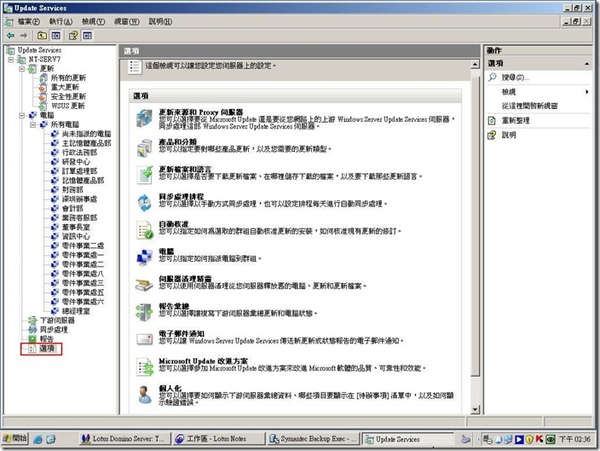Viewport: 600px width, 451px height.
Task: Expand the 檢視 submenu arrow in actions pane
Action: 587,92
